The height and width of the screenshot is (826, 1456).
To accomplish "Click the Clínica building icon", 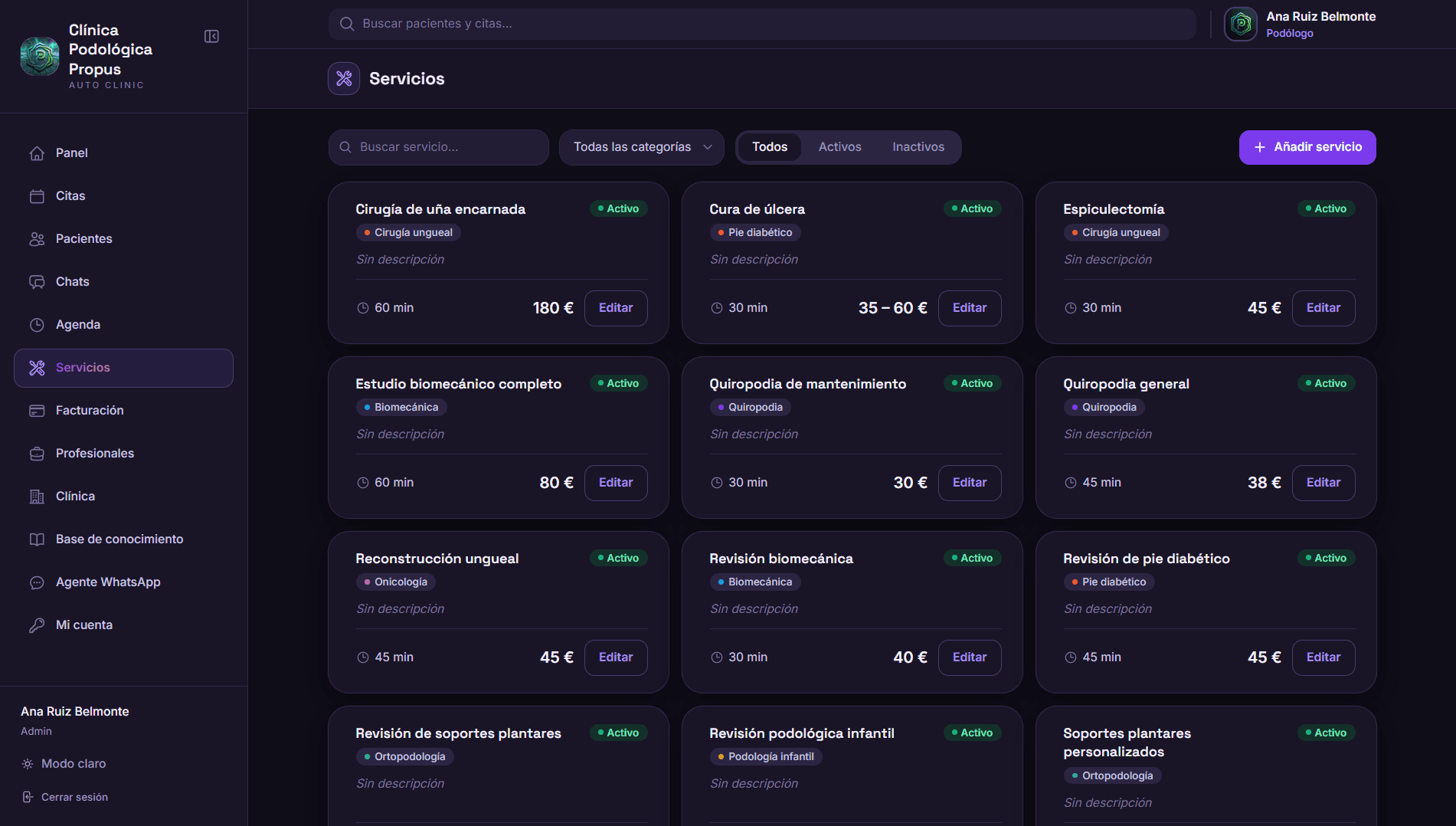I will tap(37, 497).
